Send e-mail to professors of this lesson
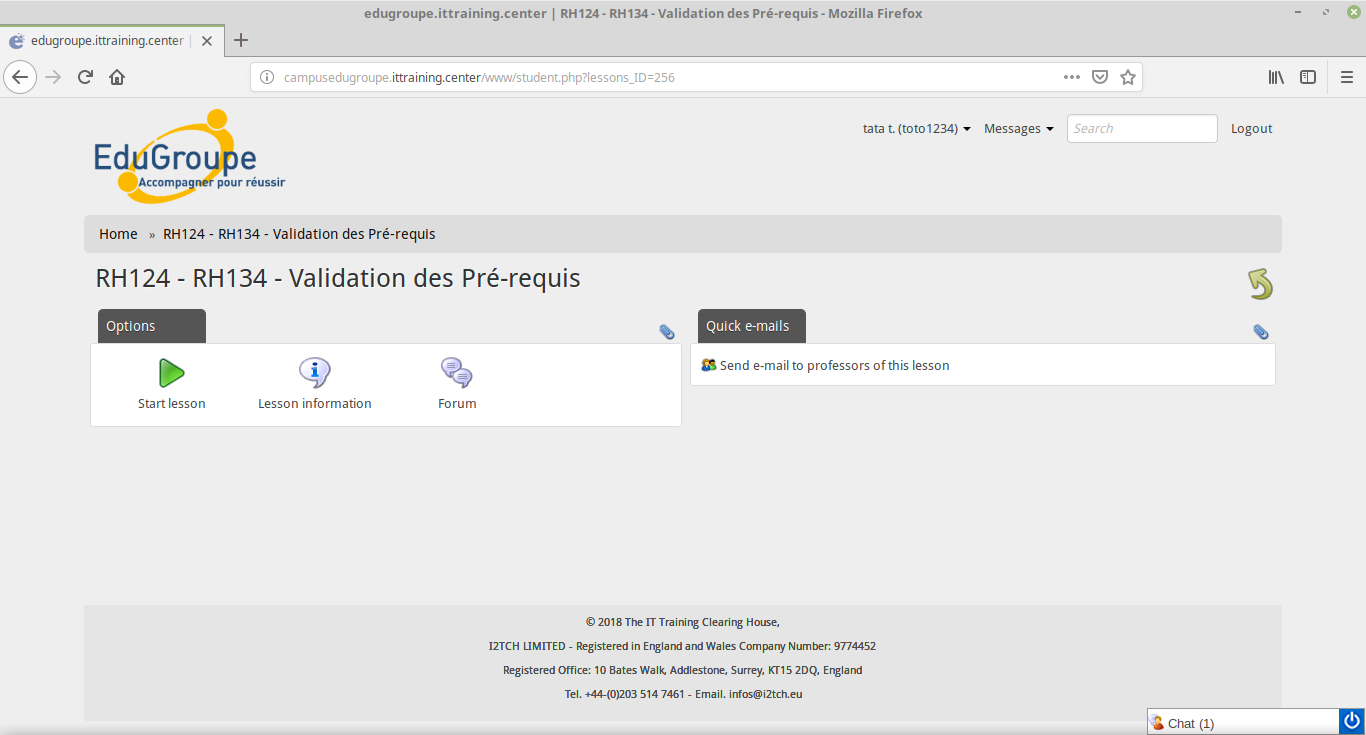Image resolution: width=1366 pixels, height=735 pixels. (834, 366)
